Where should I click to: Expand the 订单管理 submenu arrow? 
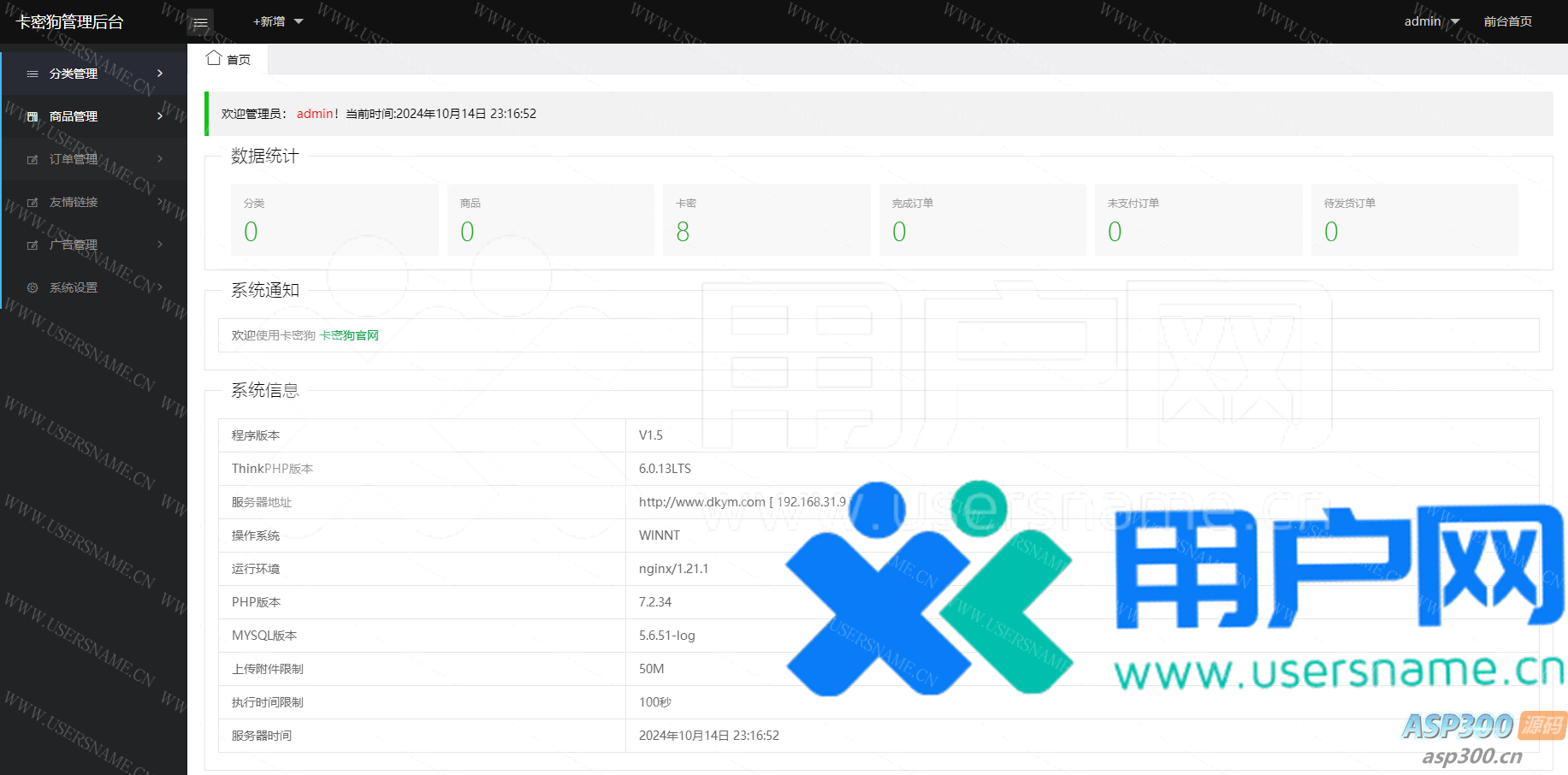160,159
